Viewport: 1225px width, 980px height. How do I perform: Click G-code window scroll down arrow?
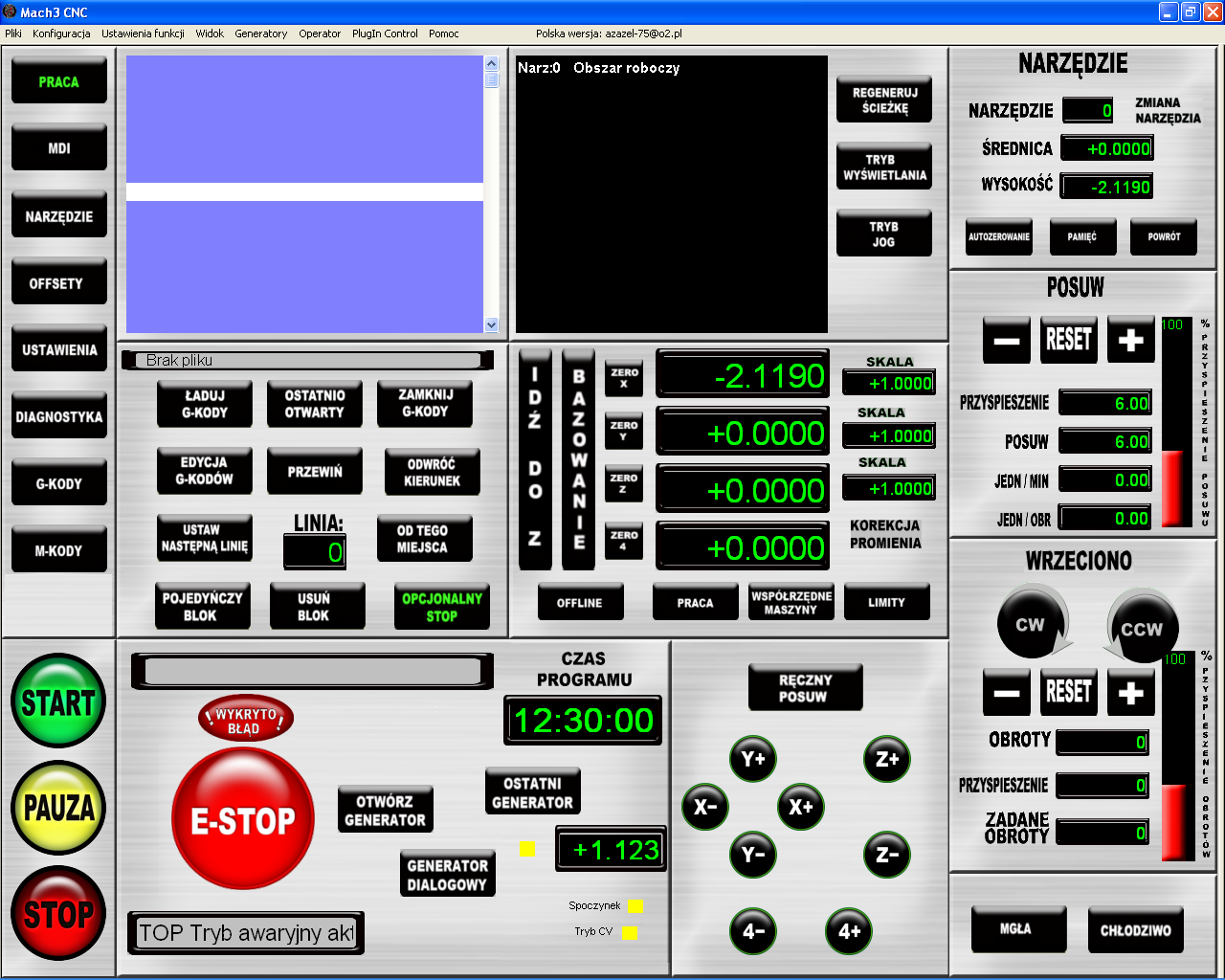pyautogui.click(x=491, y=324)
